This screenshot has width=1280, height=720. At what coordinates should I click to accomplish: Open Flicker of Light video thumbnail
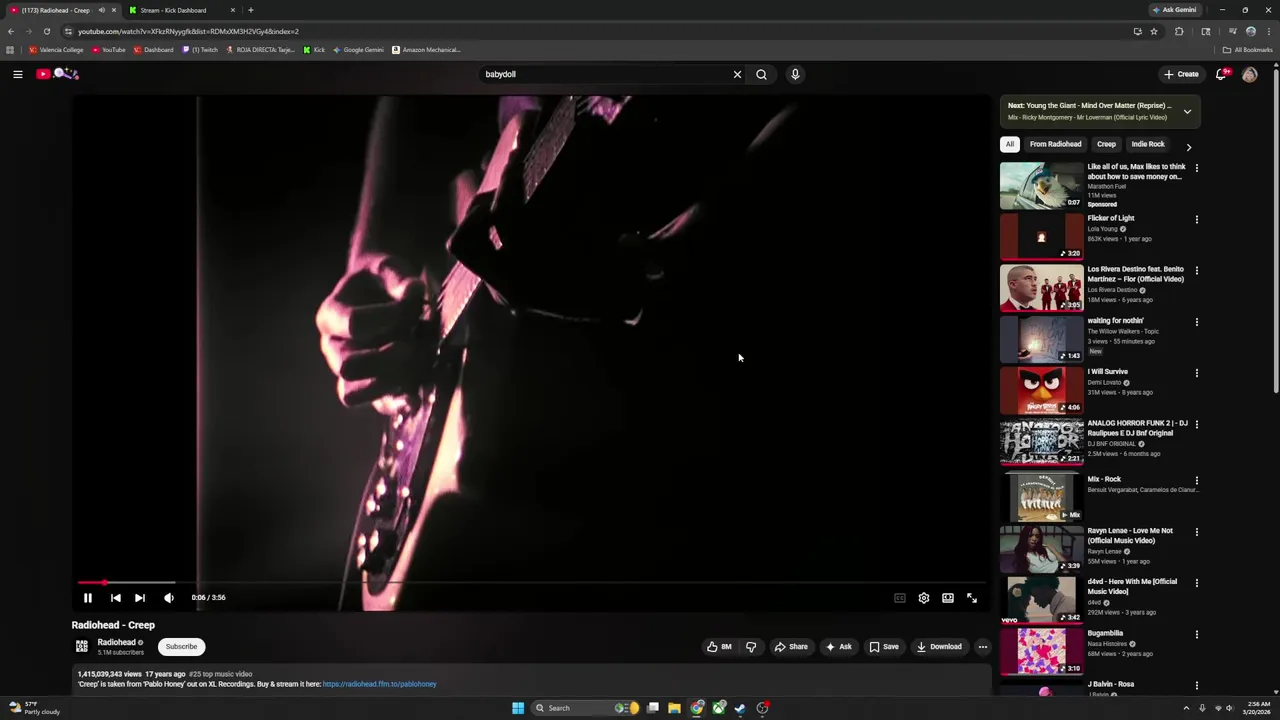tap(1041, 236)
